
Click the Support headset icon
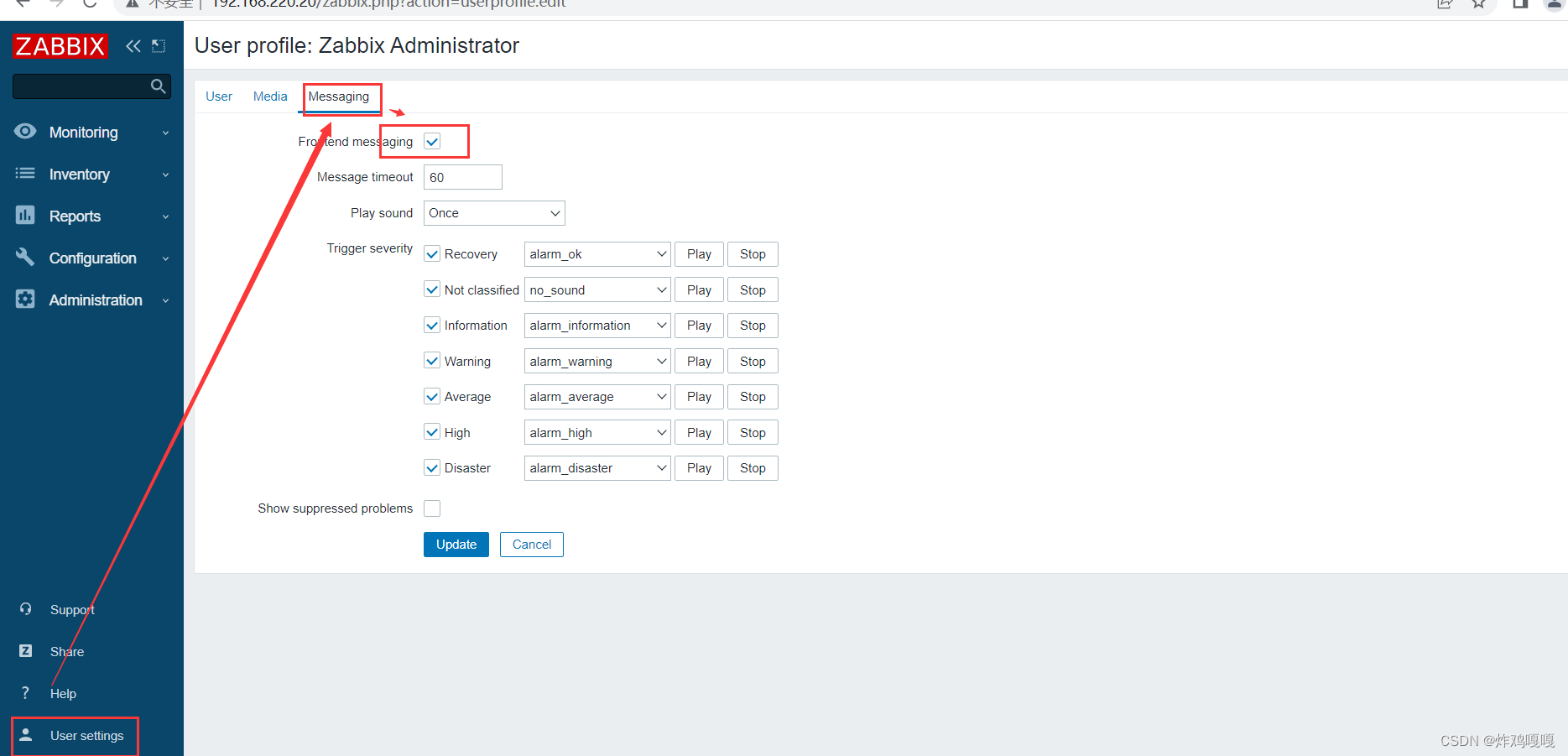click(25, 609)
